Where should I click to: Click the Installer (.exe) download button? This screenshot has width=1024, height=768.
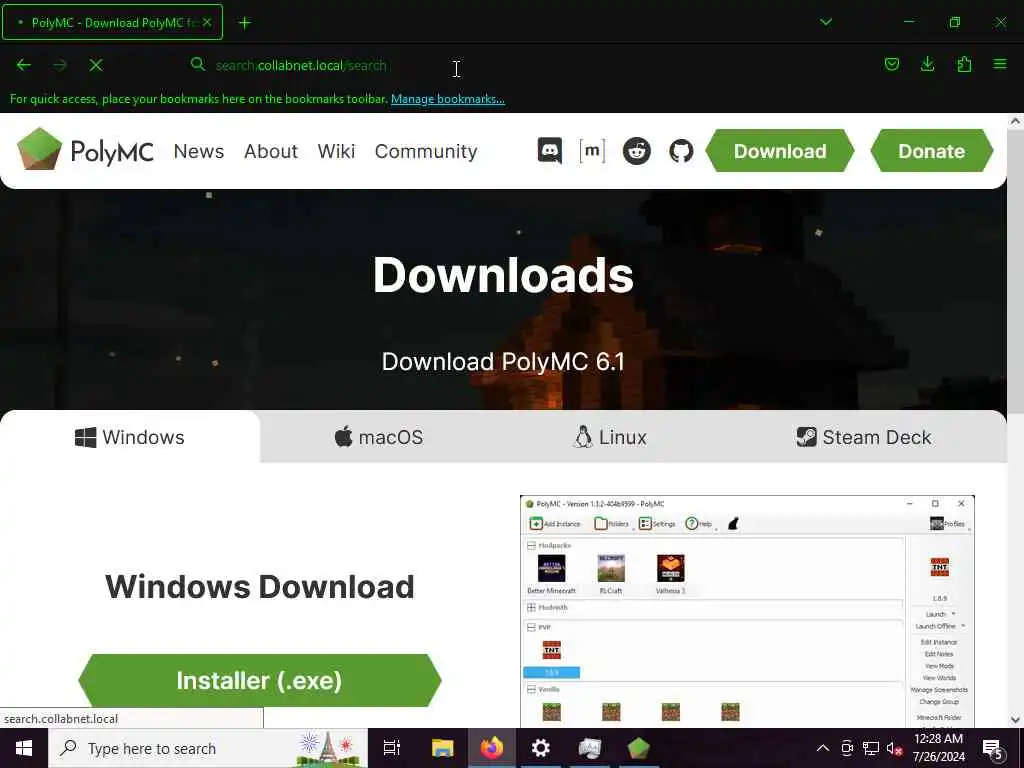click(260, 680)
